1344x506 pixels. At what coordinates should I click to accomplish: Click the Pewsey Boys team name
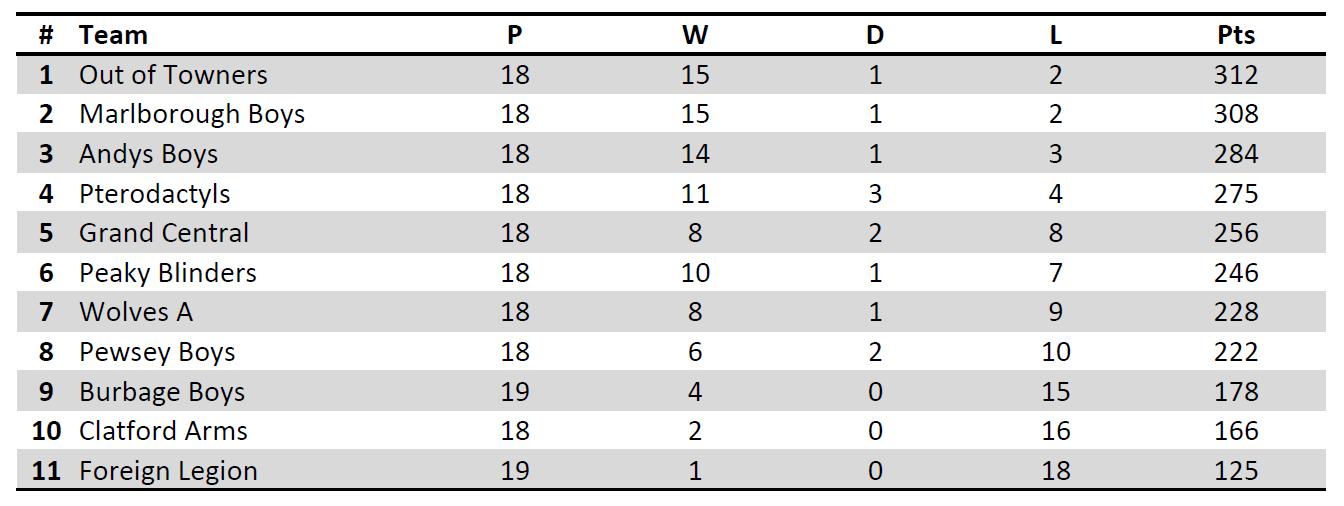click(x=157, y=352)
